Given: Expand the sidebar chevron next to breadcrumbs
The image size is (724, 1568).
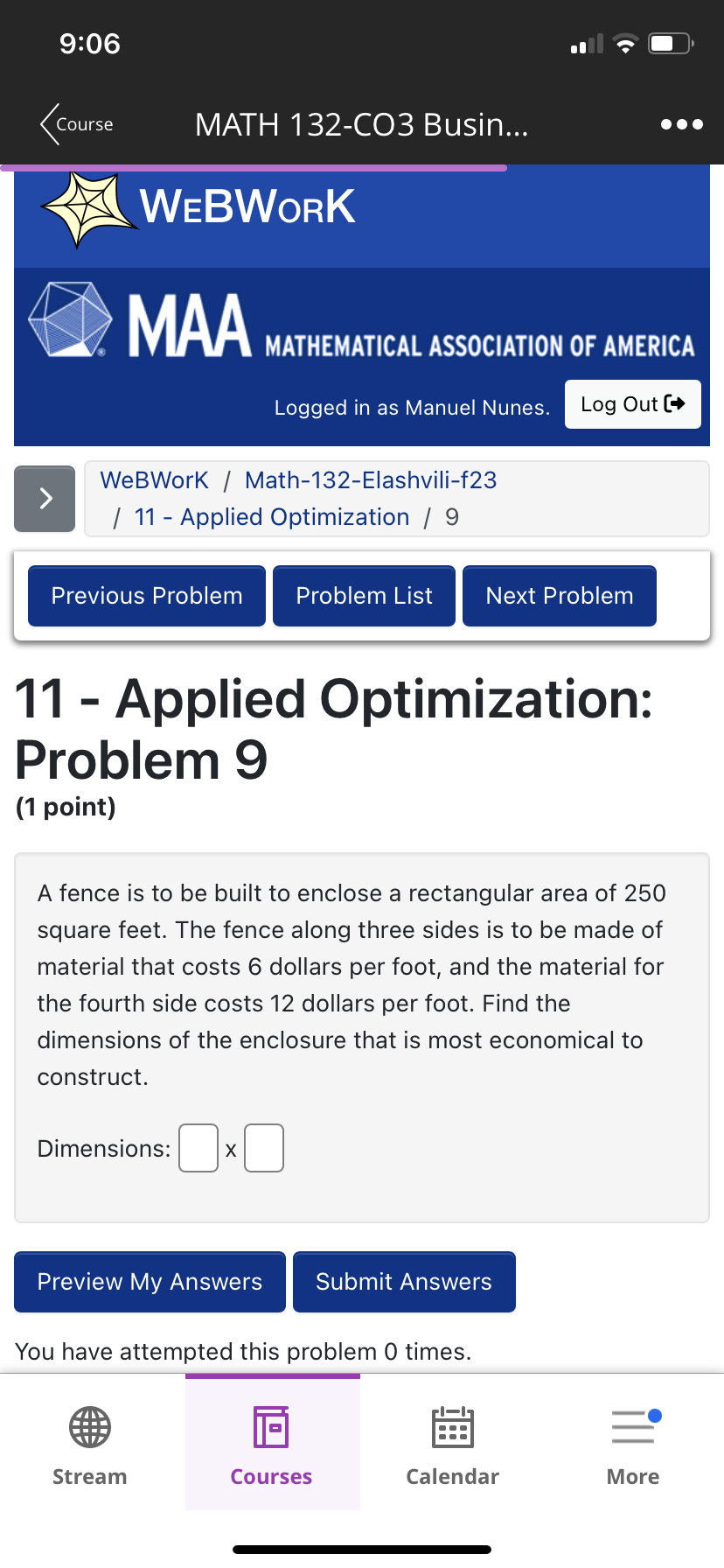Looking at the screenshot, I should [44, 498].
